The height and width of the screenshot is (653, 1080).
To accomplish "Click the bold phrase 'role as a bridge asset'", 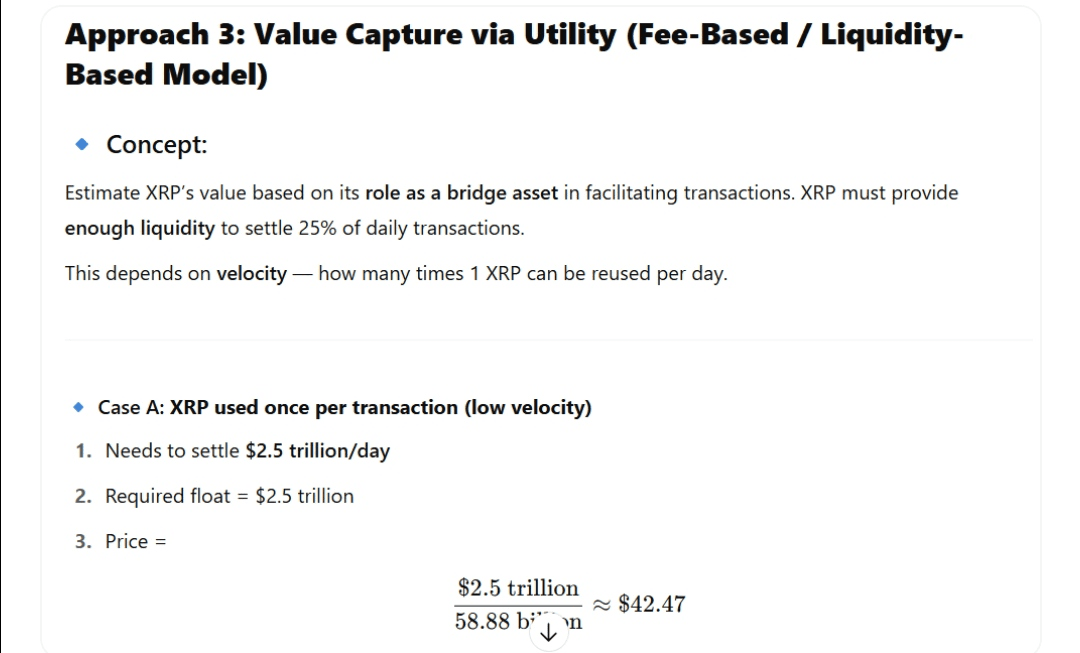I will pyautogui.click(x=461, y=193).
